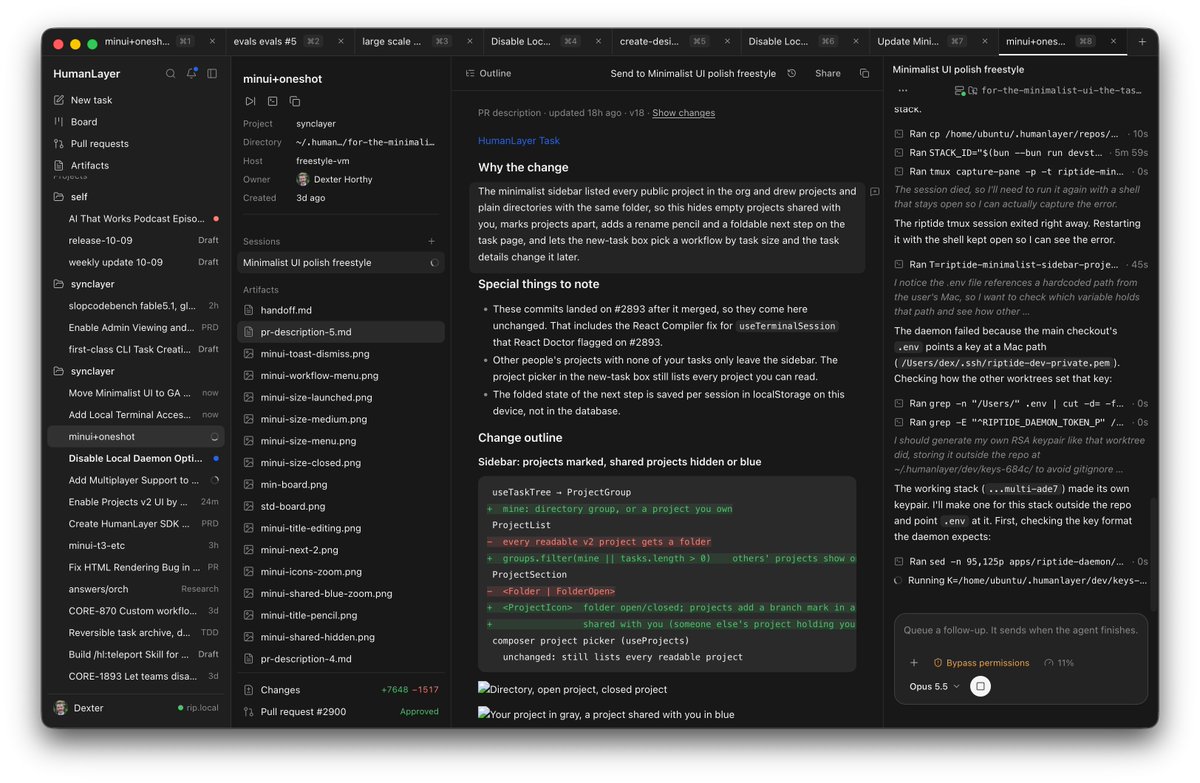
Task: Open the terminal icon under minui+oneshot title
Action: pyautogui.click(x=272, y=101)
